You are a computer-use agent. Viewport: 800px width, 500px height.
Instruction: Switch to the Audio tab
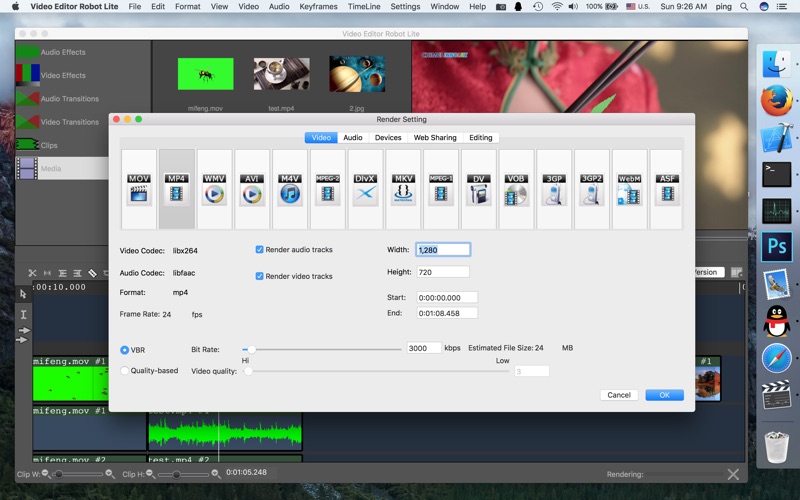coord(353,138)
